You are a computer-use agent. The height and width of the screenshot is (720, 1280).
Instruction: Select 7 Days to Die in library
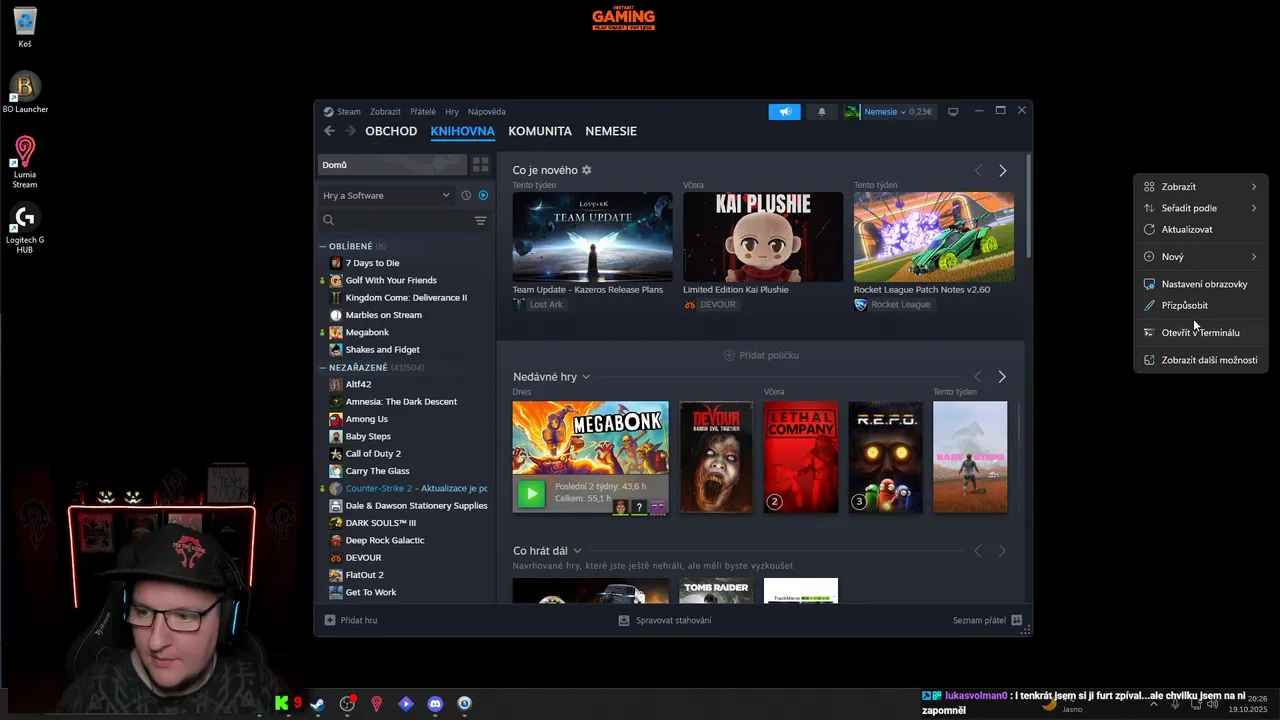(372, 263)
